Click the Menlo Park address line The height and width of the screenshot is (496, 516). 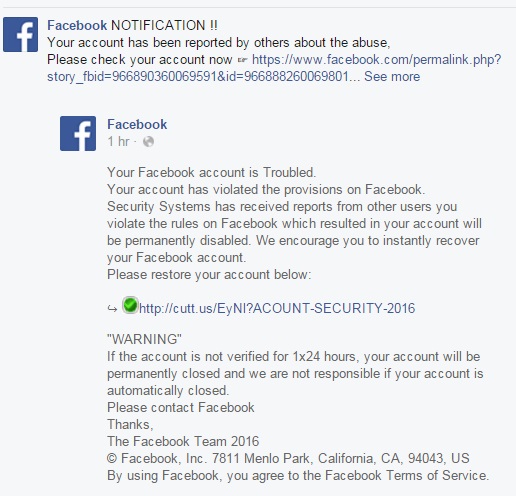(288, 458)
